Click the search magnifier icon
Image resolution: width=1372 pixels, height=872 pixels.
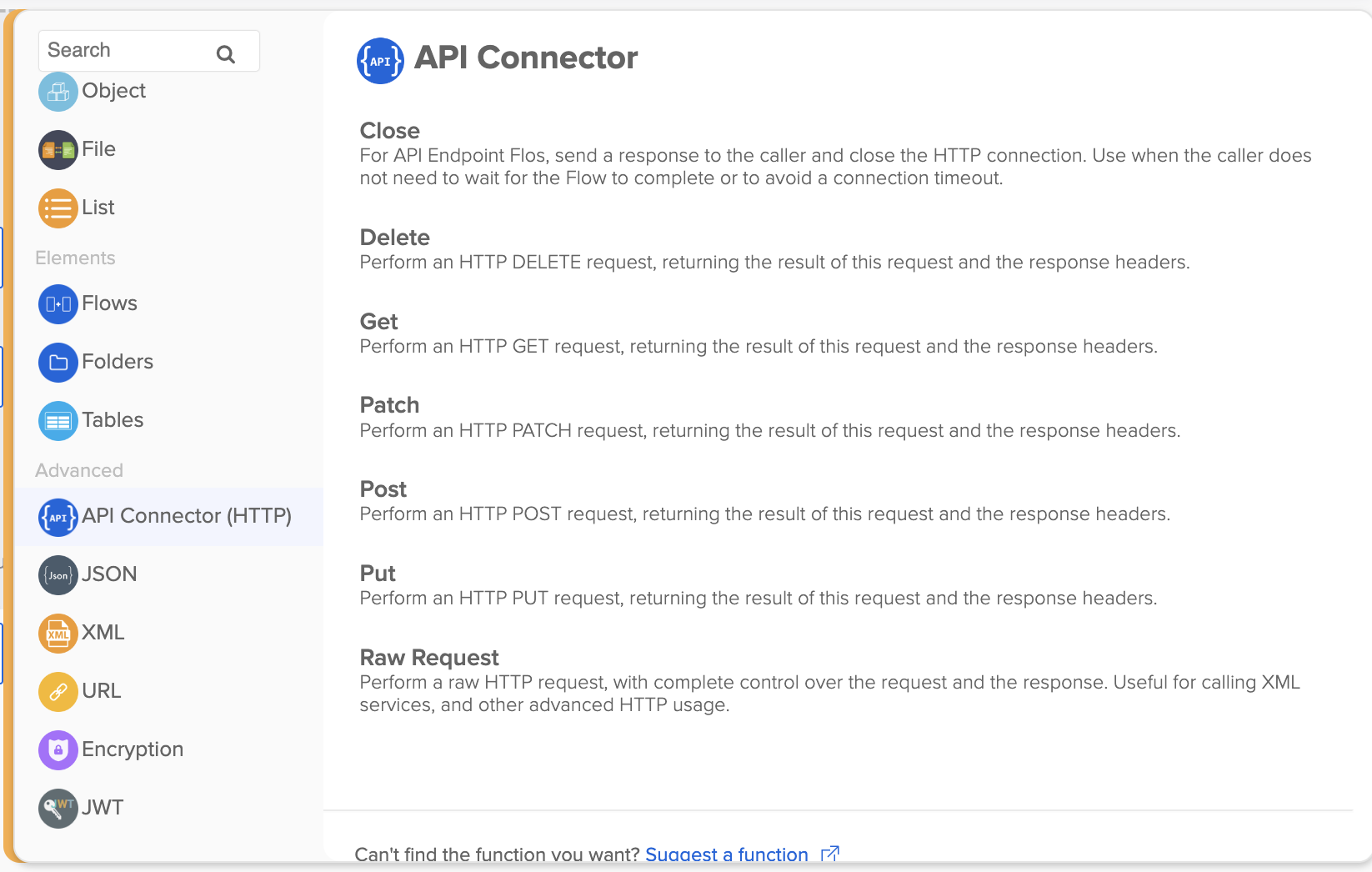(225, 54)
